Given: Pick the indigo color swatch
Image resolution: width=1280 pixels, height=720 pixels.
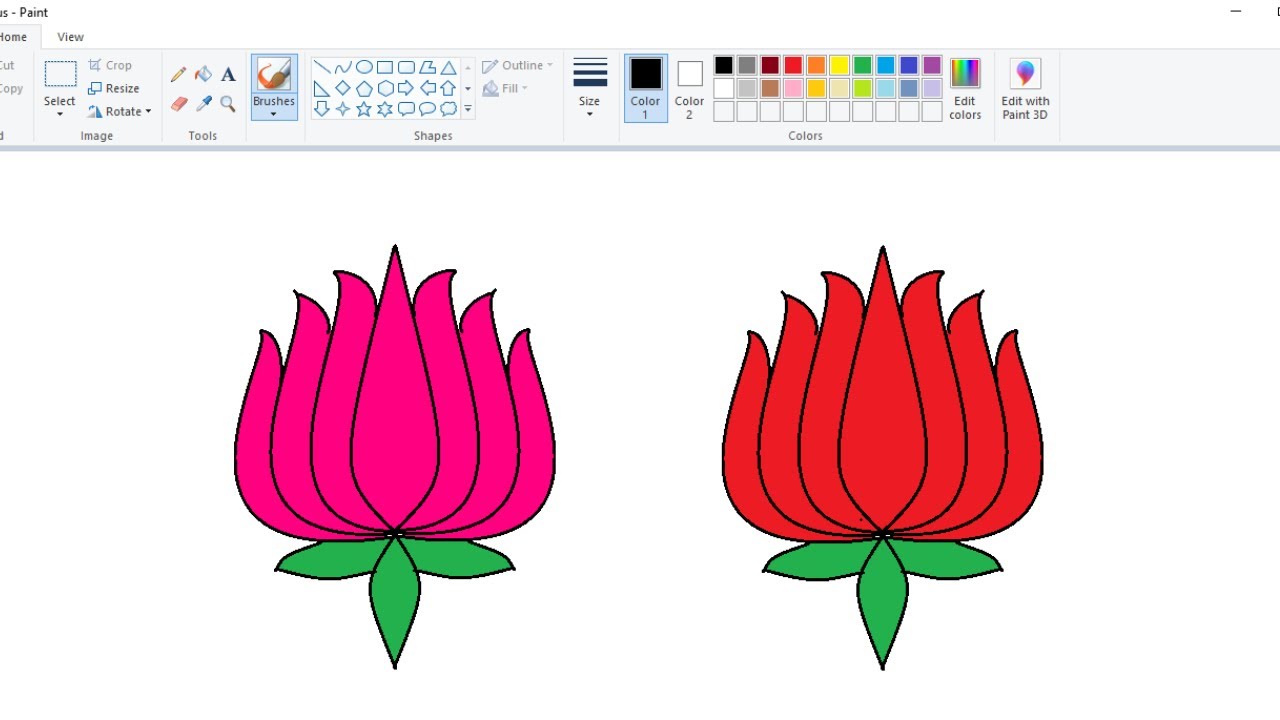Looking at the screenshot, I should pos(908,65).
